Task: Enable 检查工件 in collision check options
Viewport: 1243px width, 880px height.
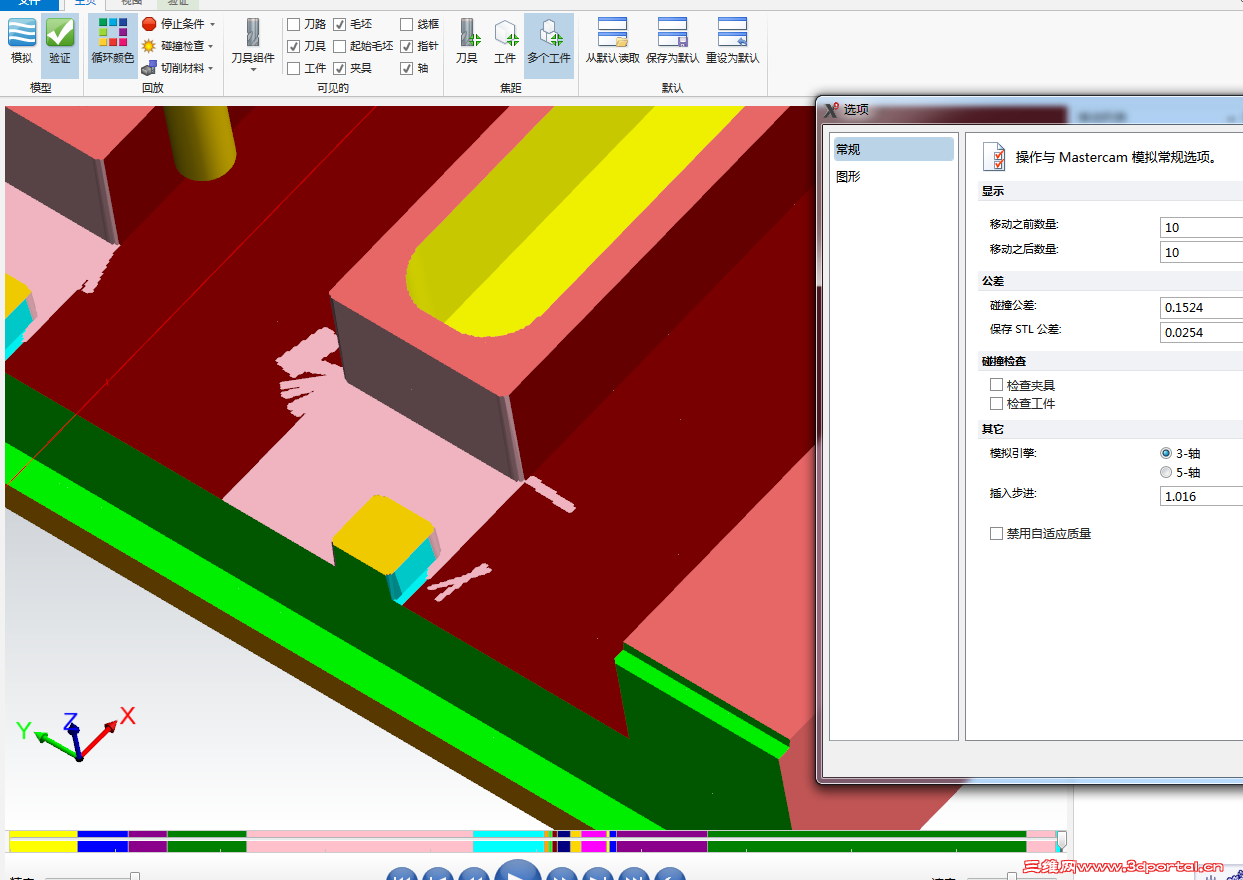Action: click(x=996, y=404)
